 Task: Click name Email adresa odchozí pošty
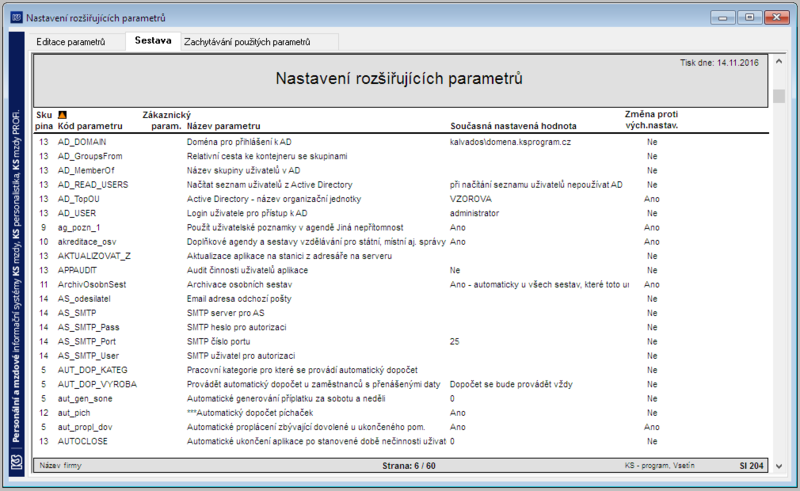(x=239, y=299)
